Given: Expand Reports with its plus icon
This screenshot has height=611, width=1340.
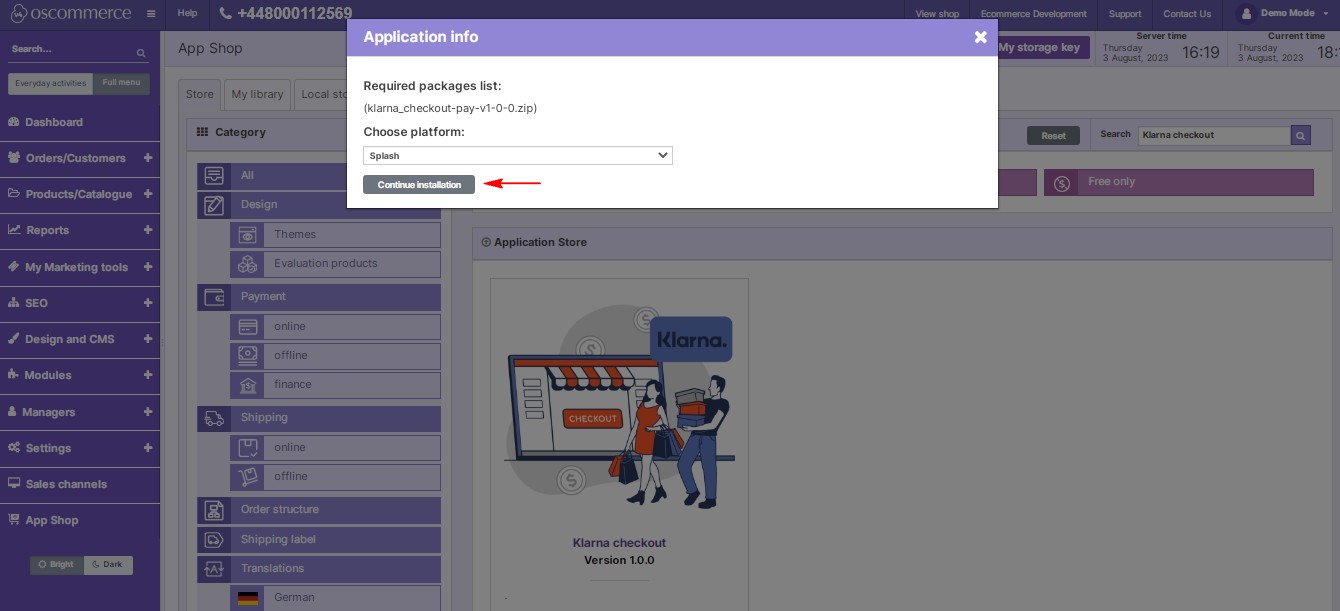Looking at the screenshot, I should click(x=148, y=230).
